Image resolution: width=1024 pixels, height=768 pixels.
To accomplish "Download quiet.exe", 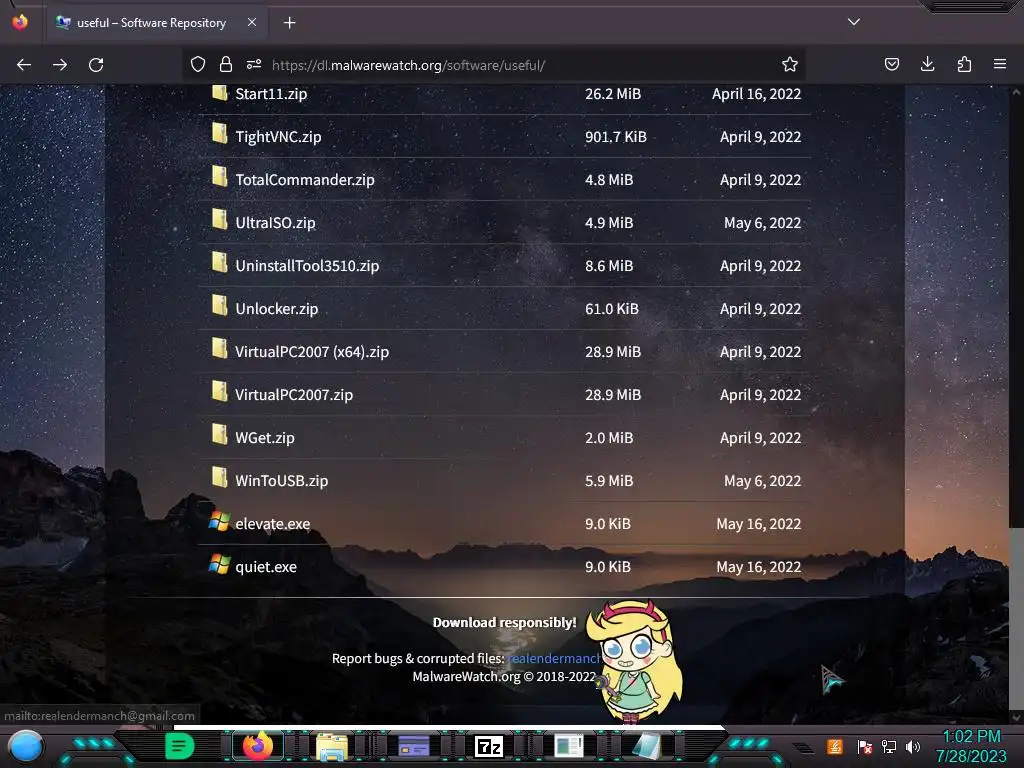I will tap(266, 567).
